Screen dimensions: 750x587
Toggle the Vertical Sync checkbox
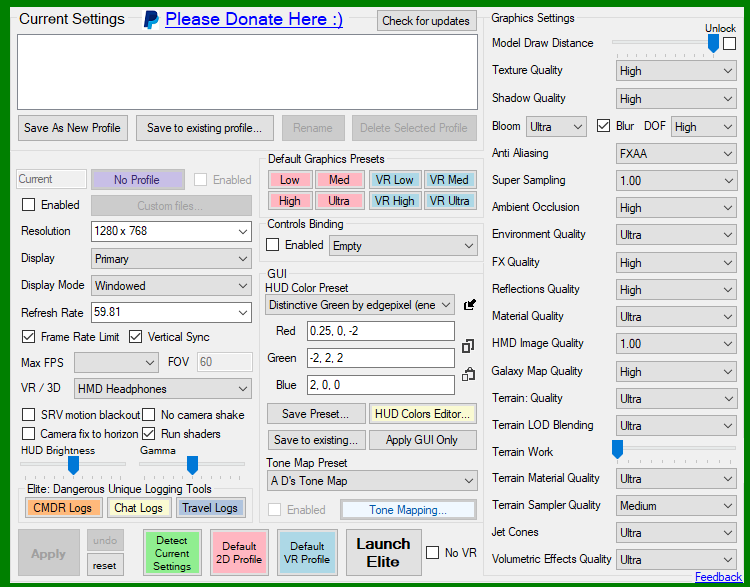(x=135, y=337)
